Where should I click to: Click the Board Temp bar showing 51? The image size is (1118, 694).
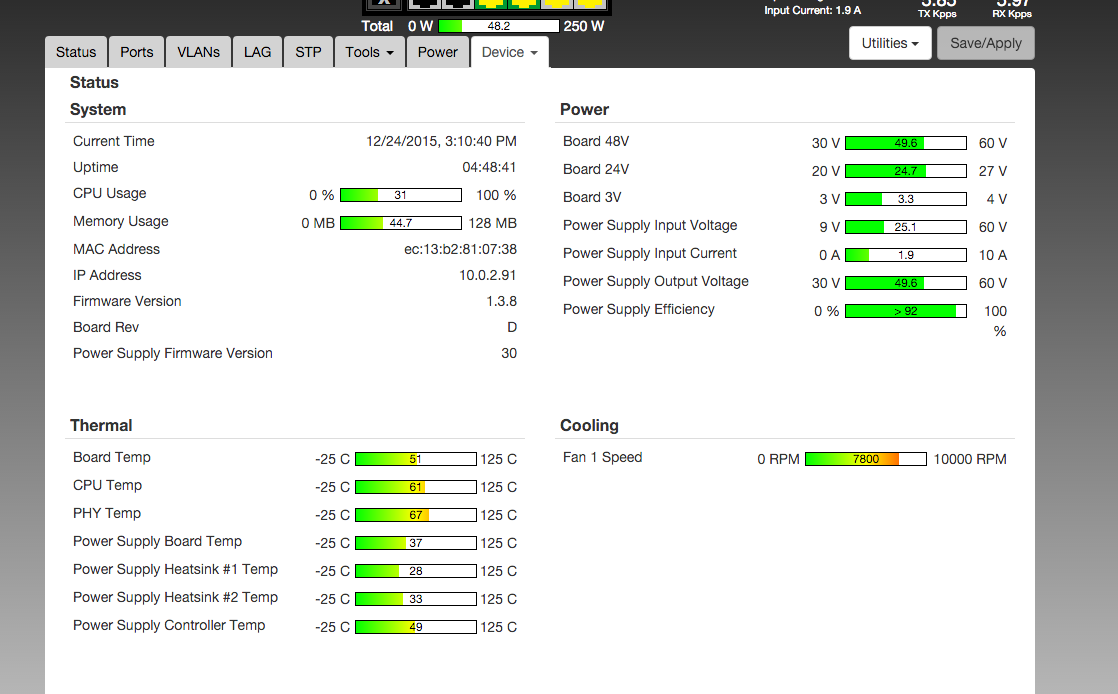[416, 459]
